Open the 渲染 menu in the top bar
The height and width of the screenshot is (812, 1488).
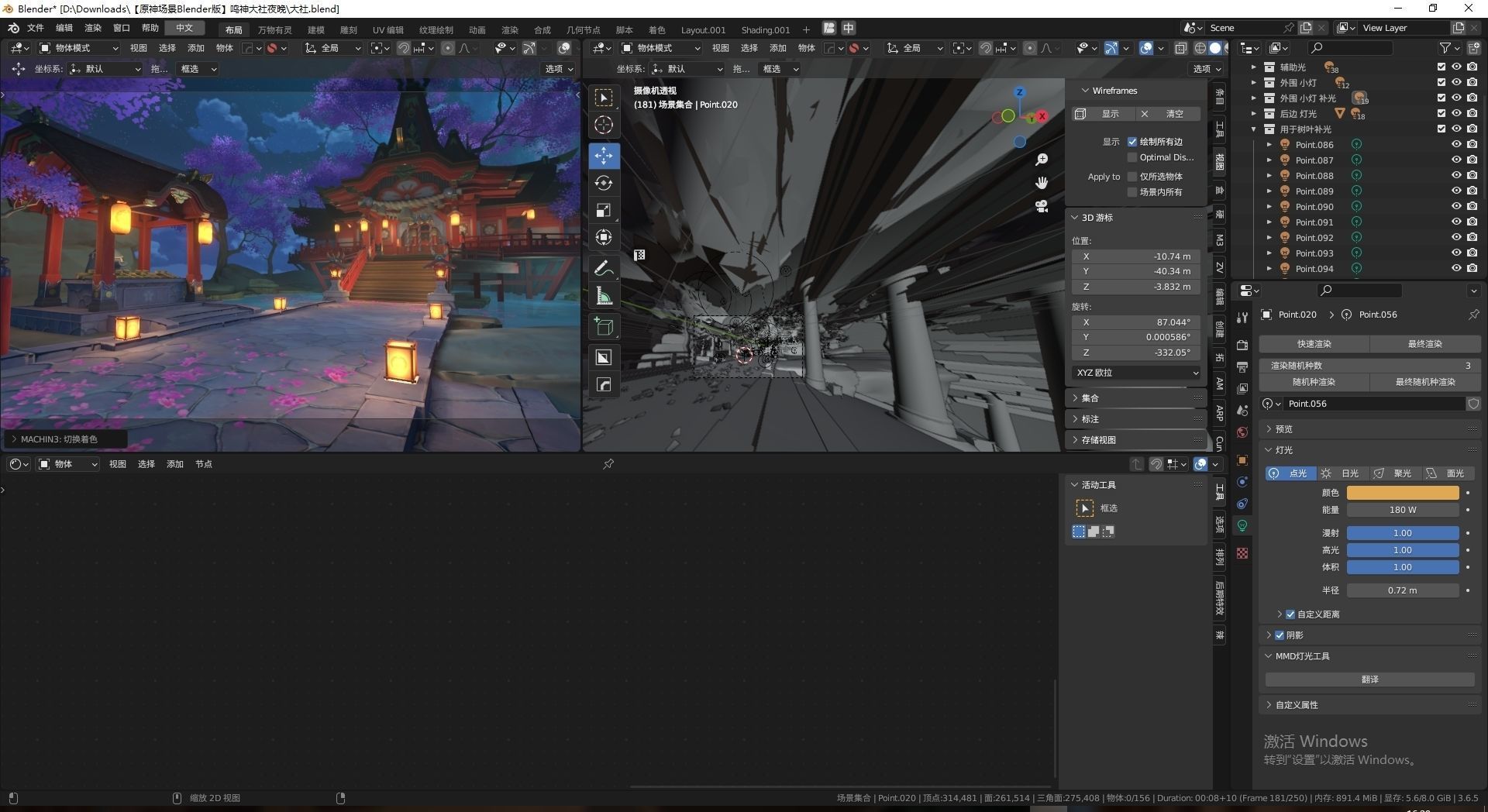[93, 28]
